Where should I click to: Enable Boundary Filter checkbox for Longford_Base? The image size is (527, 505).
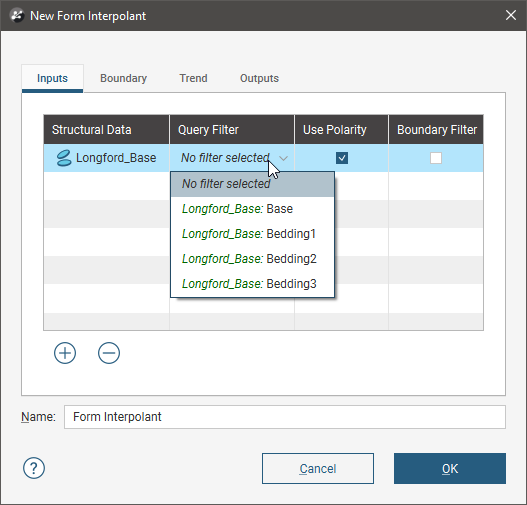(x=436, y=158)
